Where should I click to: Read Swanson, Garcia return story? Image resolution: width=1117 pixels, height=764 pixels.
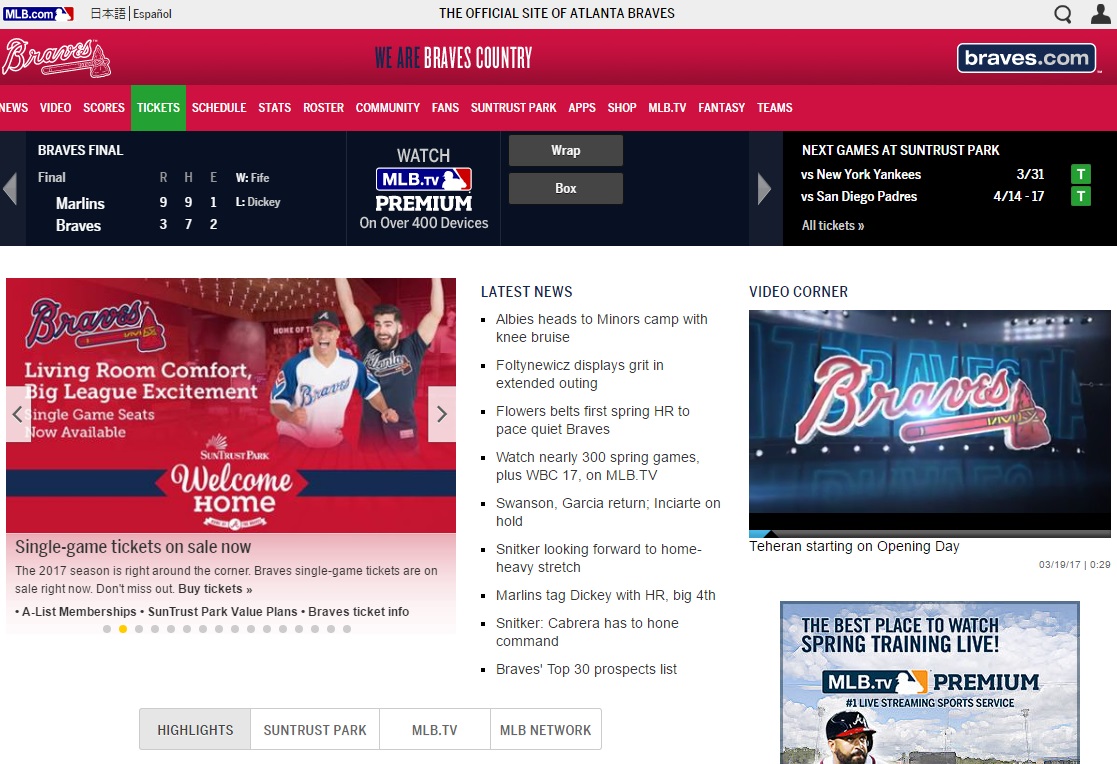(x=608, y=512)
